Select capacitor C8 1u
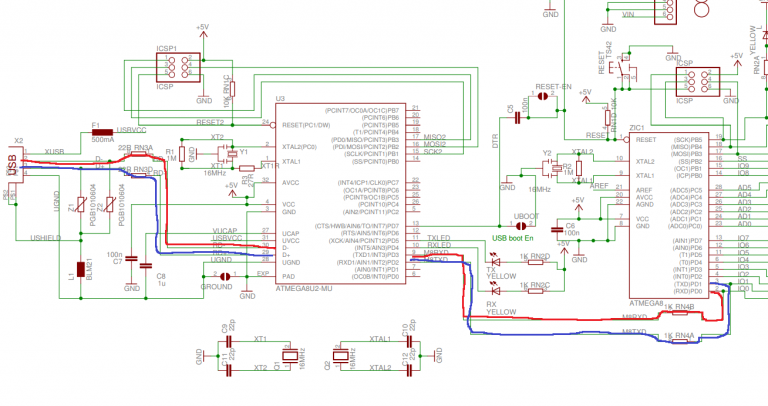The height and width of the screenshot is (406, 768). coord(145,265)
